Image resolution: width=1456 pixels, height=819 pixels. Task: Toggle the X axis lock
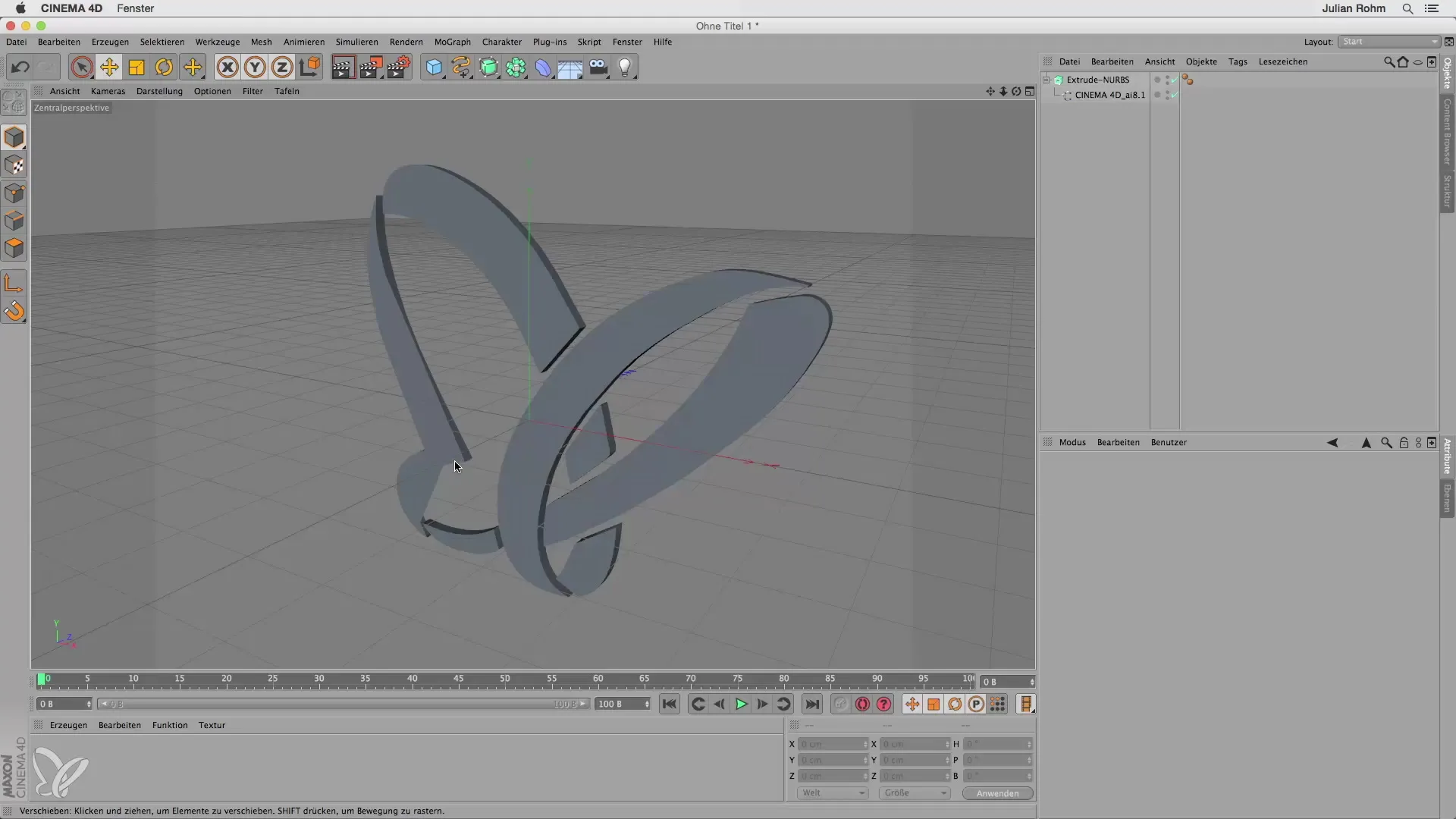coord(227,67)
